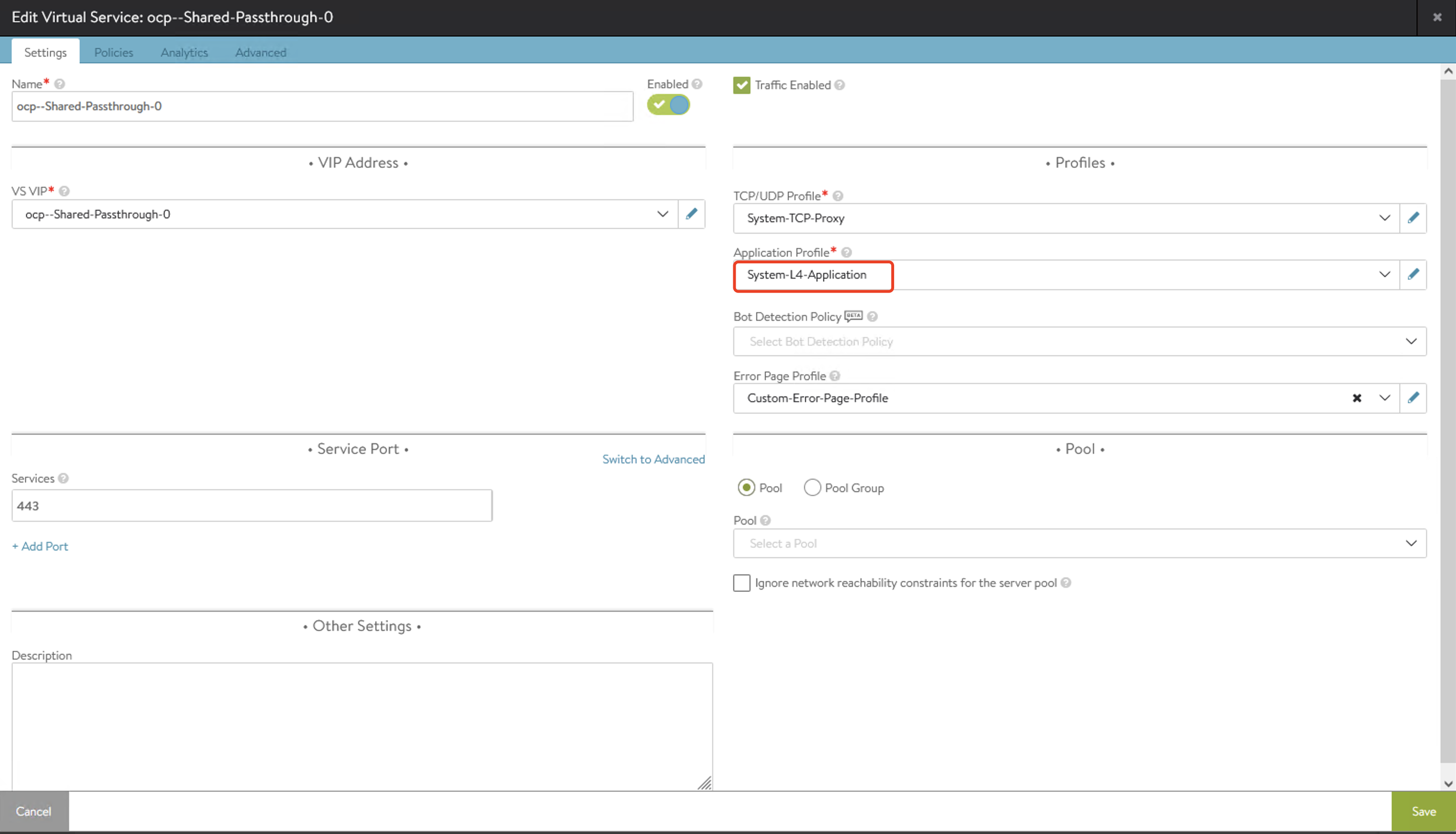Click help icon beside Services label

(x=64, y=478)
